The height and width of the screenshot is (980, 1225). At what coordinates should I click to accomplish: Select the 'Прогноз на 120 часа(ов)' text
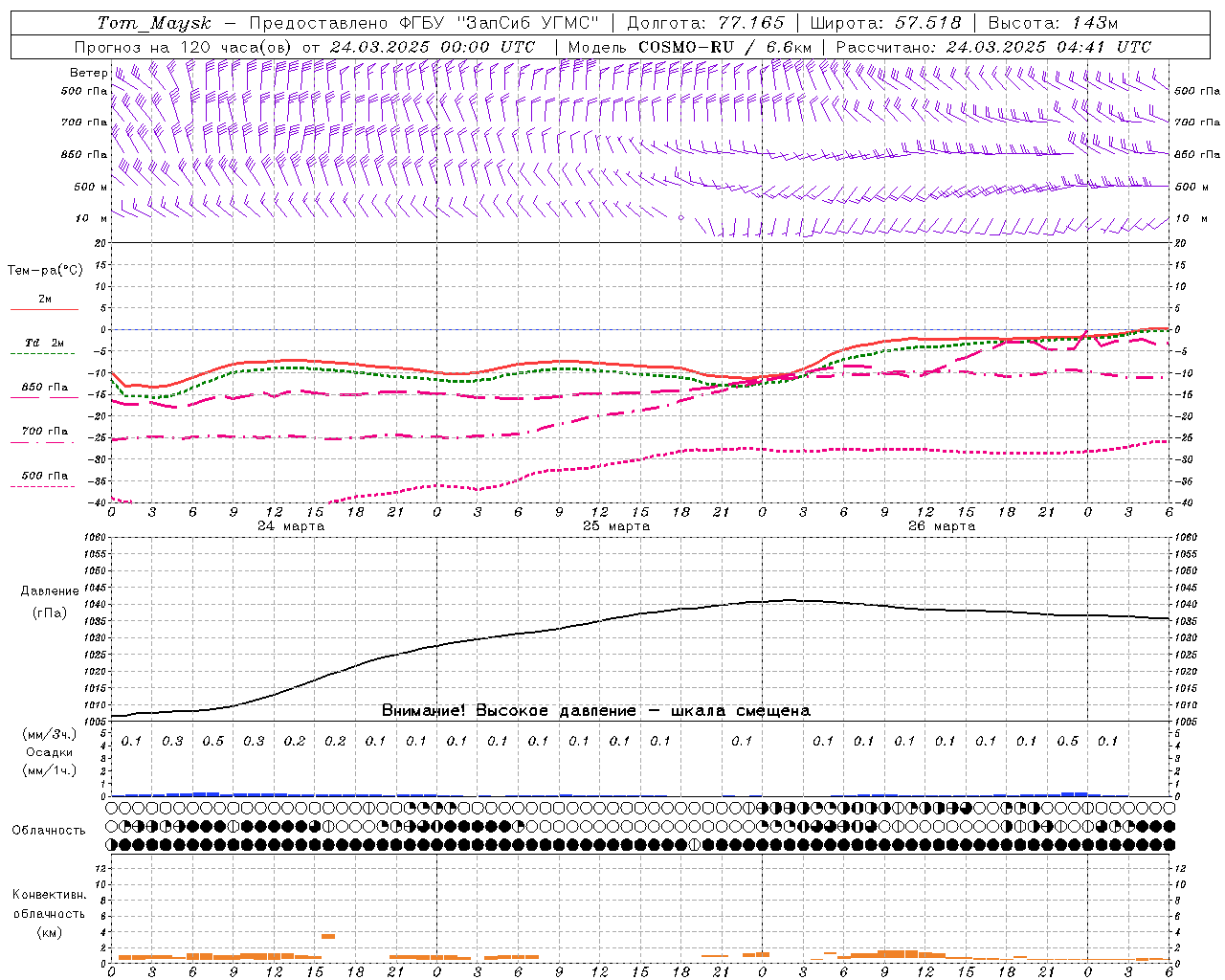184,47
